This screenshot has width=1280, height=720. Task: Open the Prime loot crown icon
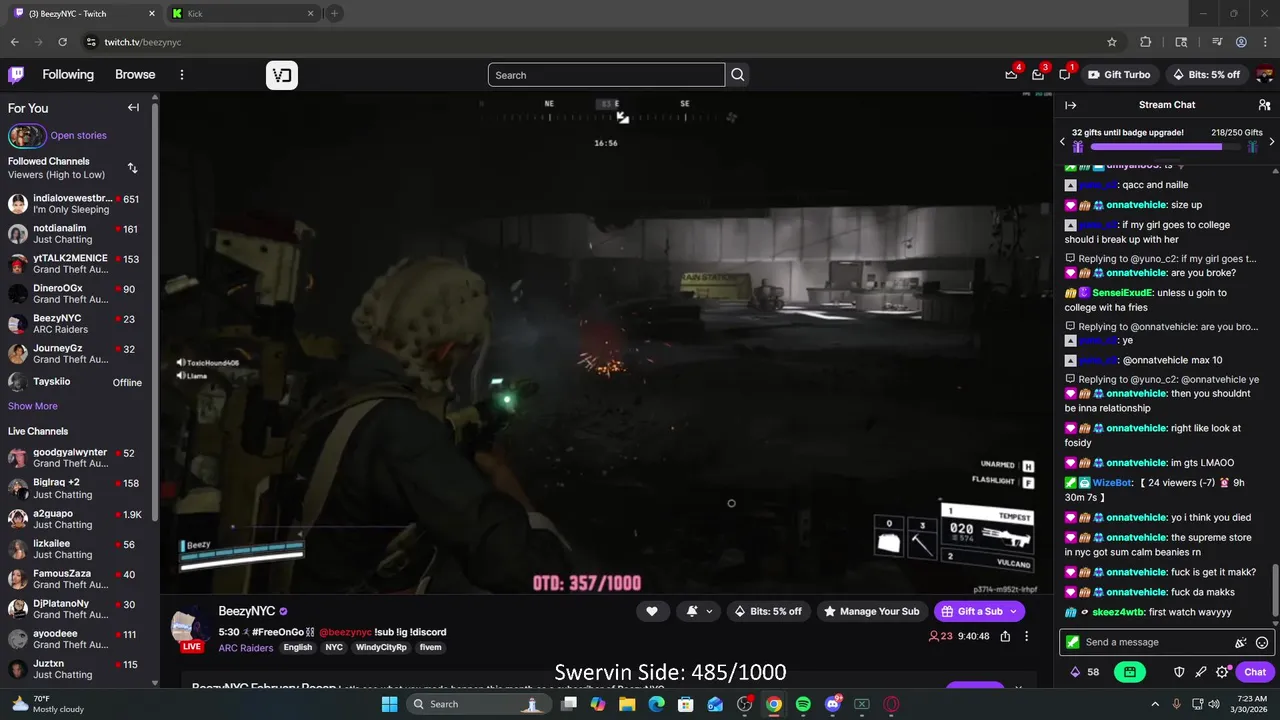coord(1012,75)
